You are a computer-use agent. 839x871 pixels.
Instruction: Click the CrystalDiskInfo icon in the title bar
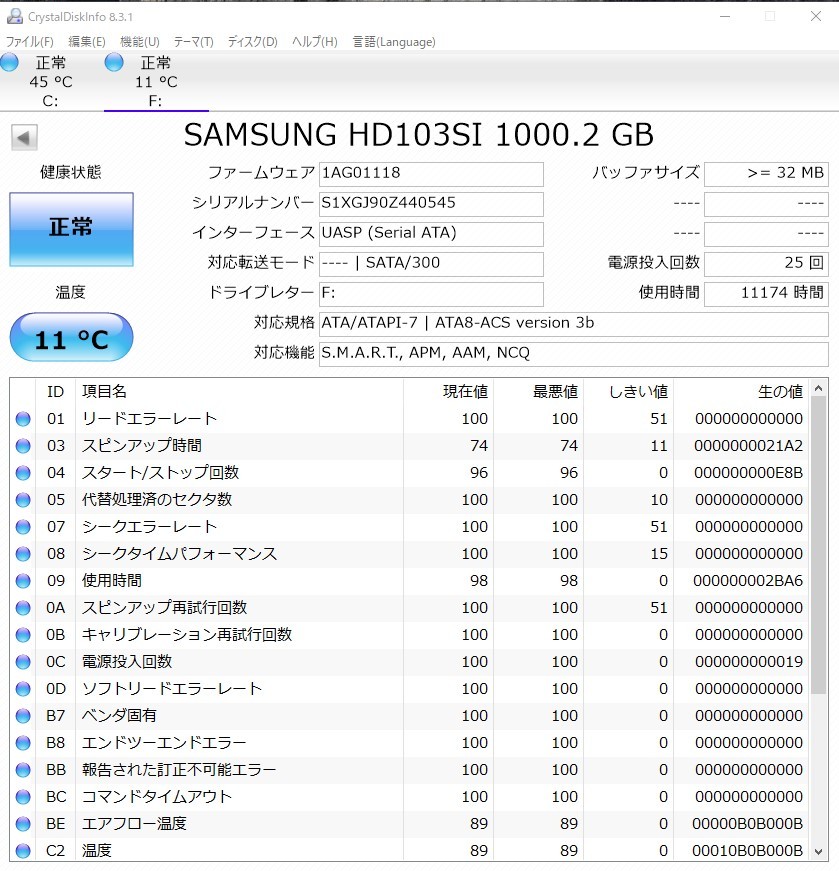pyautogui.click(x=14, y=15)
